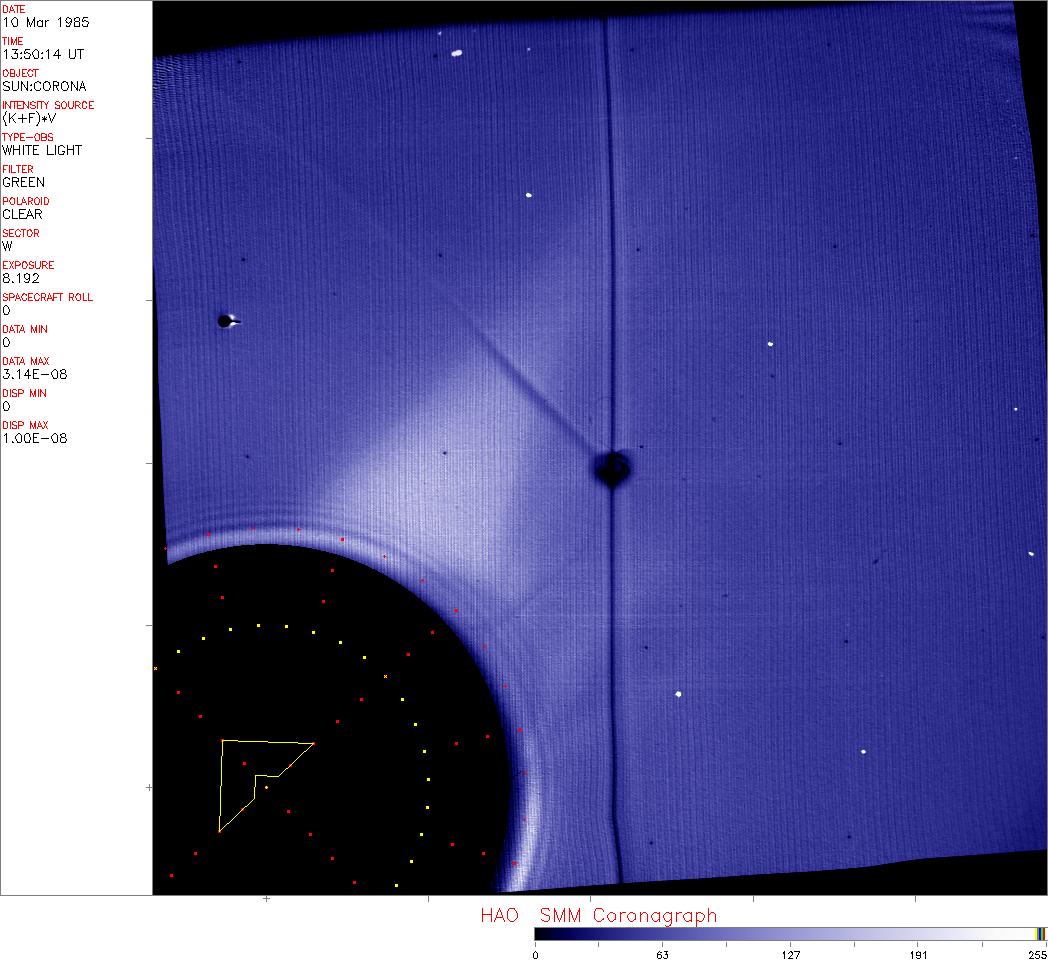Click the "SUN:CORONA" object value
Viewport: 1048px width, 960px height.
pos(44,86)
